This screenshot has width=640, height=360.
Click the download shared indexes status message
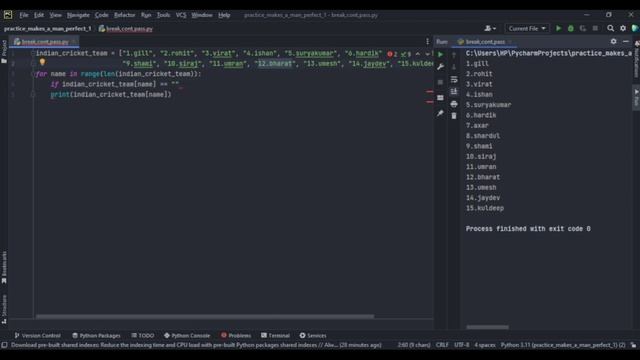pyautogui.click(x=196, y=345)
